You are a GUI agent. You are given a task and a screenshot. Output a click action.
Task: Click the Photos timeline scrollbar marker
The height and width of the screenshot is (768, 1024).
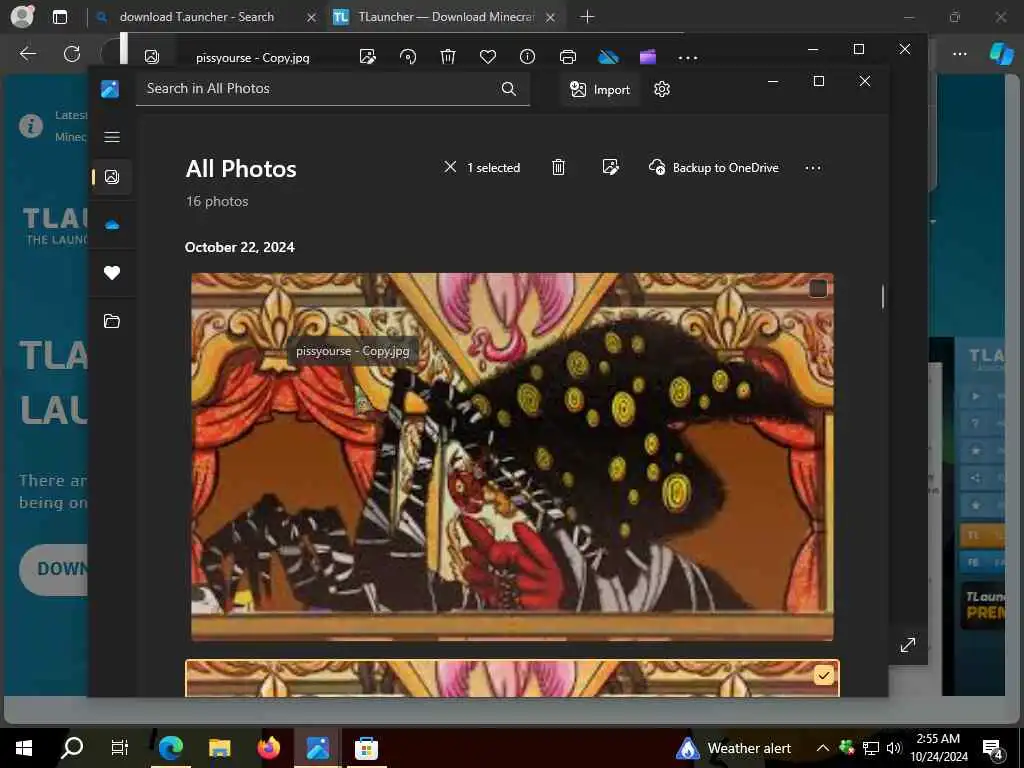883,296
